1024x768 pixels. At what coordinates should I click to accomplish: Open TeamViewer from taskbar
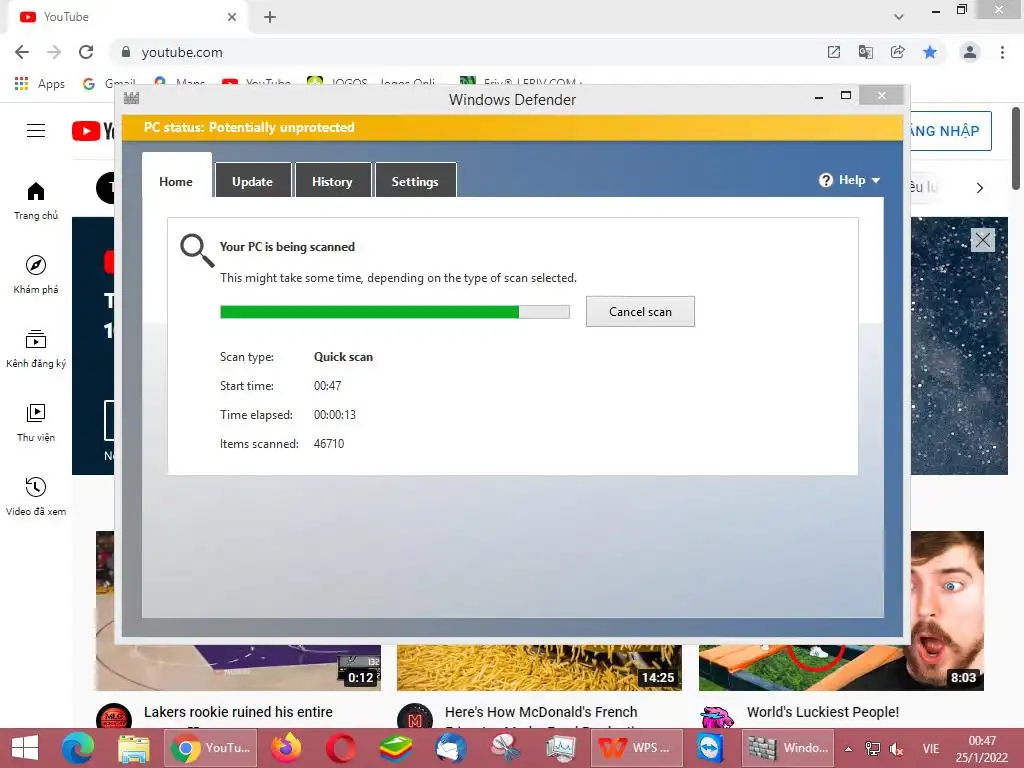711,748
